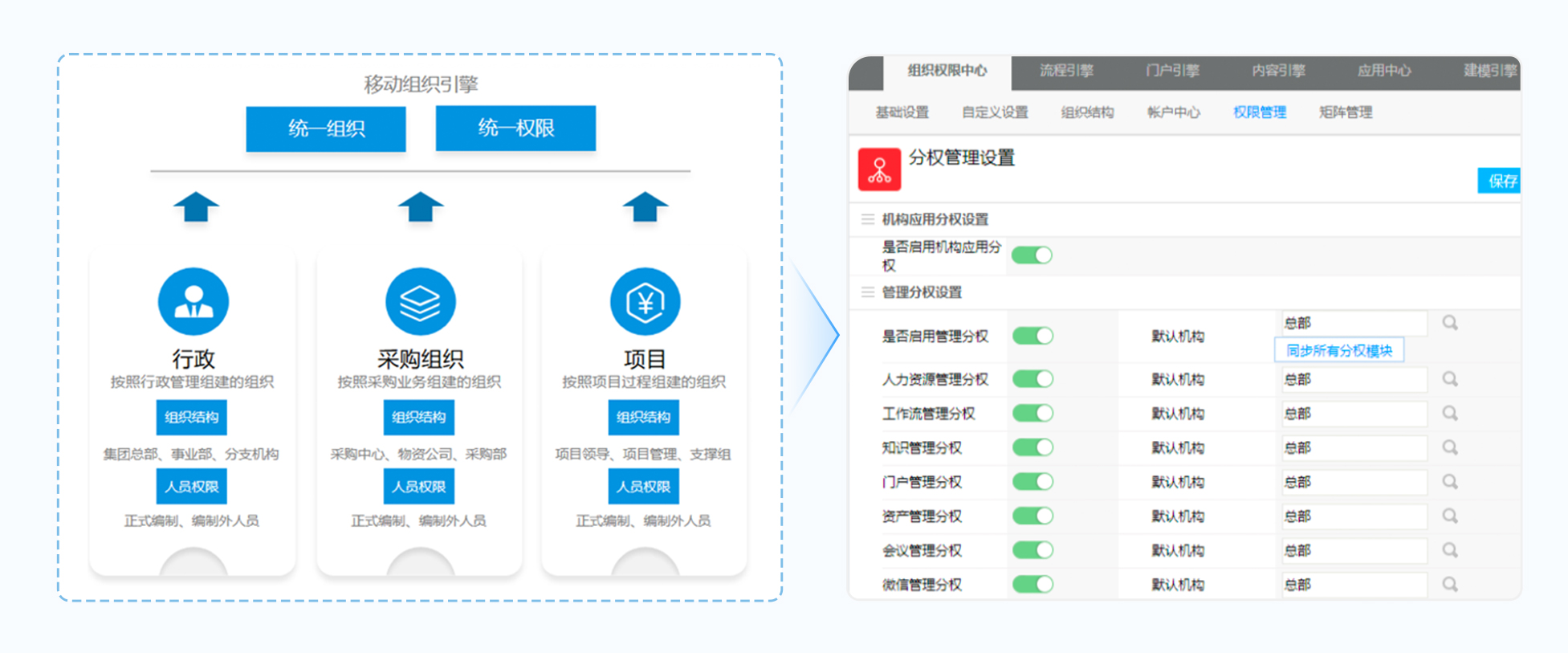
Task: Click search icon in 知识管理分权 row
Action: [1449, 447]
